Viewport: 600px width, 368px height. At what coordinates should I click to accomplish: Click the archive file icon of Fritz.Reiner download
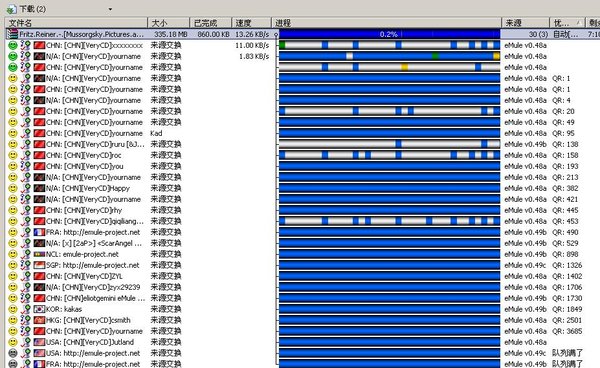point(13,34)
